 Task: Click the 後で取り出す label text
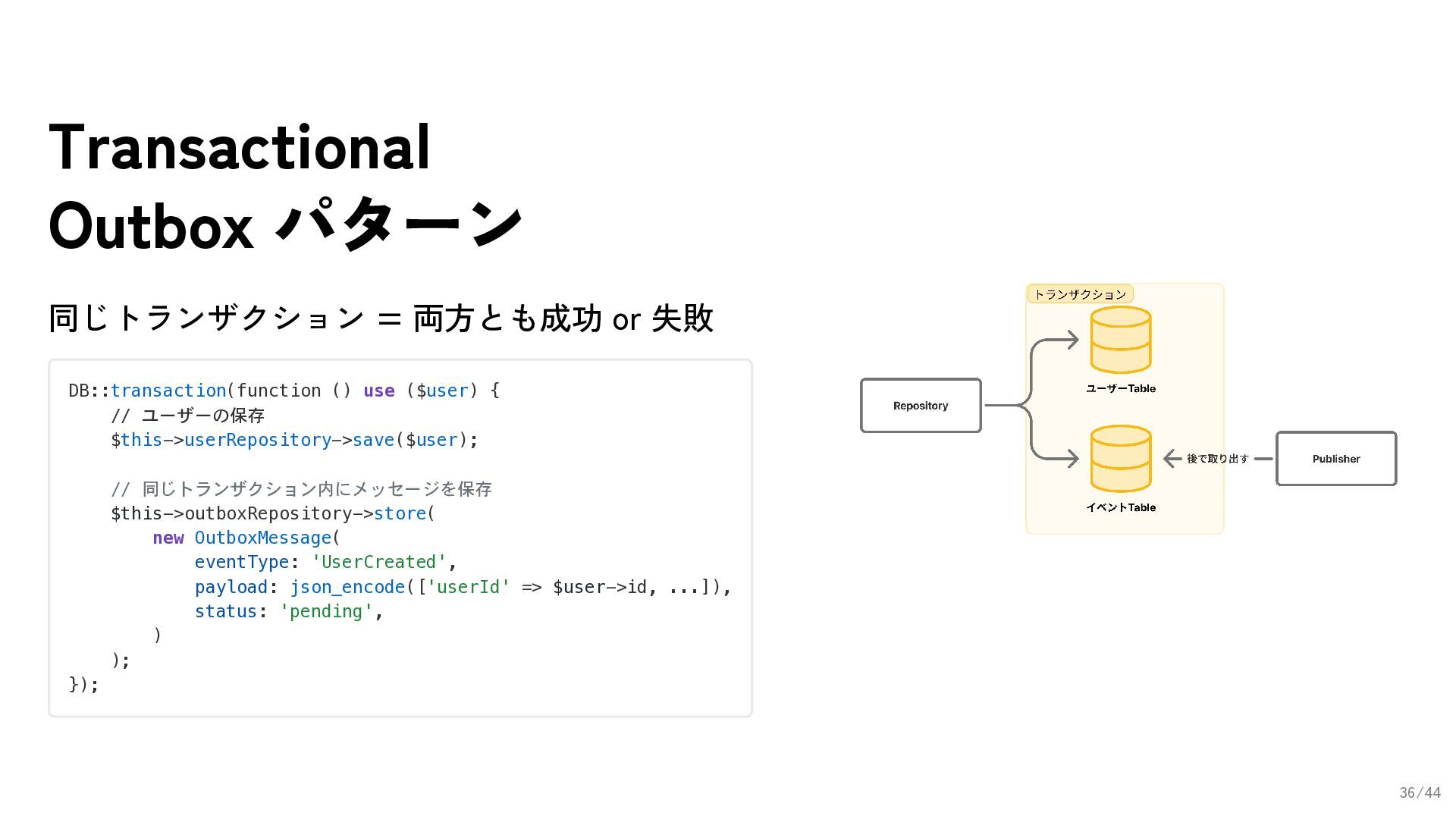1217,459
